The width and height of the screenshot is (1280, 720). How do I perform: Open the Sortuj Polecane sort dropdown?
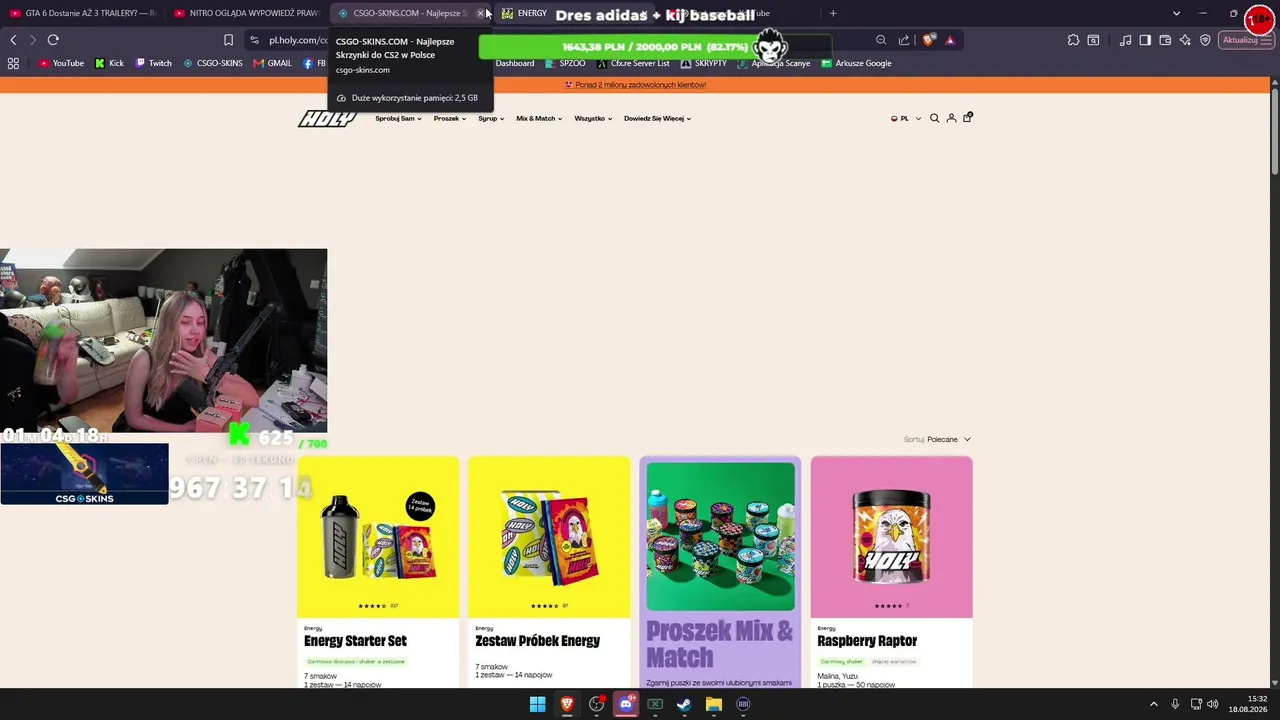pos(937,439)
